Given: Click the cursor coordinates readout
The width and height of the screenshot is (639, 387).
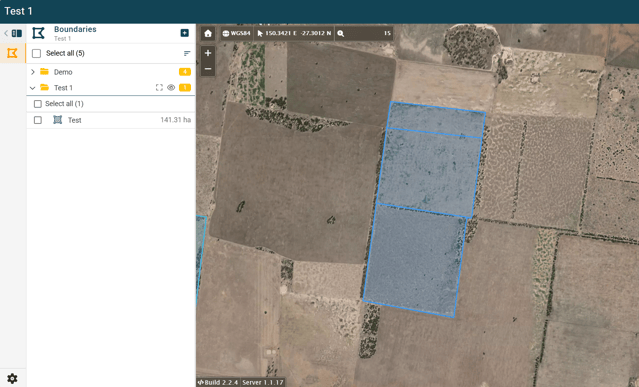Looking at the screenshot, I should click(x=294, y=33).
